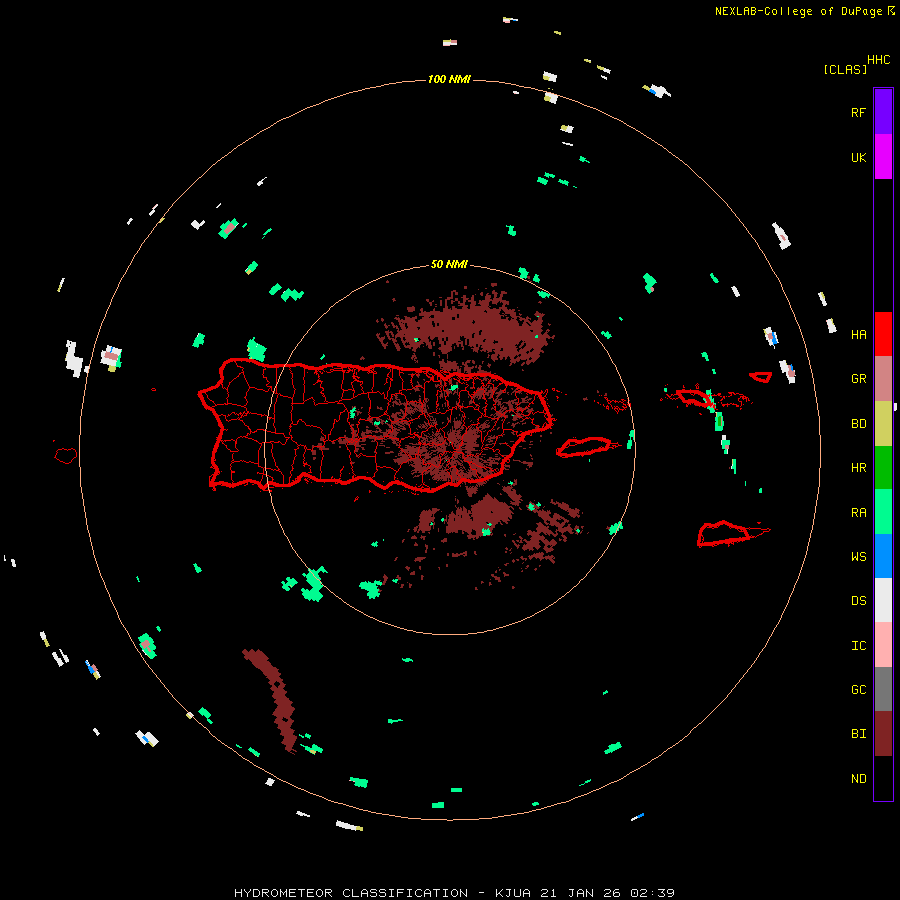Click the RA light green legend swatch
The height and width of the screenshot is (900, 900).
click(x=883, y=512)
